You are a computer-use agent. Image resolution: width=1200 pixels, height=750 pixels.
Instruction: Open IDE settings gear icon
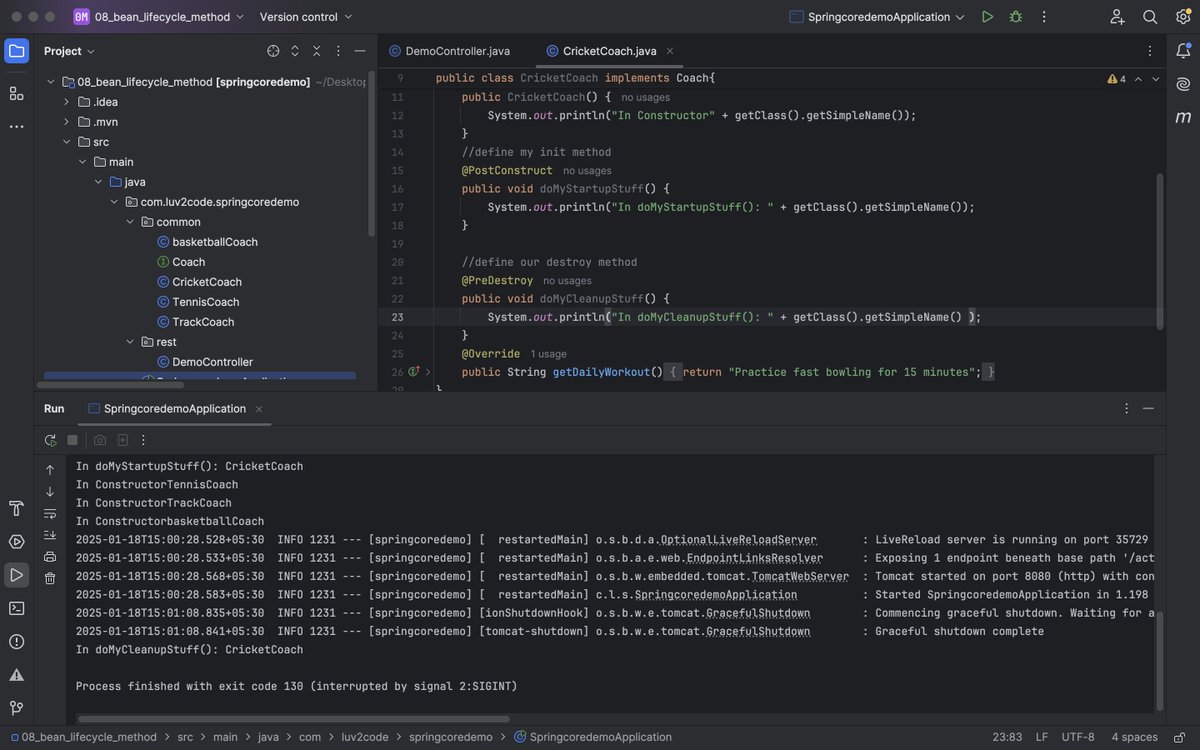point(1182,17)
